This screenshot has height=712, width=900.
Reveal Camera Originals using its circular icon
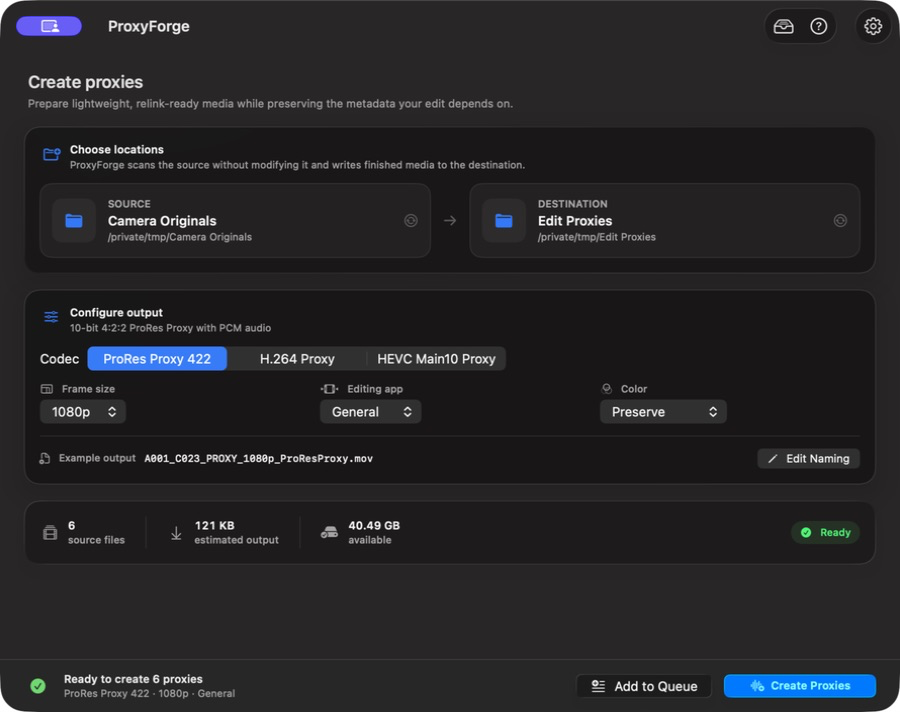click(x=410, y=220)
